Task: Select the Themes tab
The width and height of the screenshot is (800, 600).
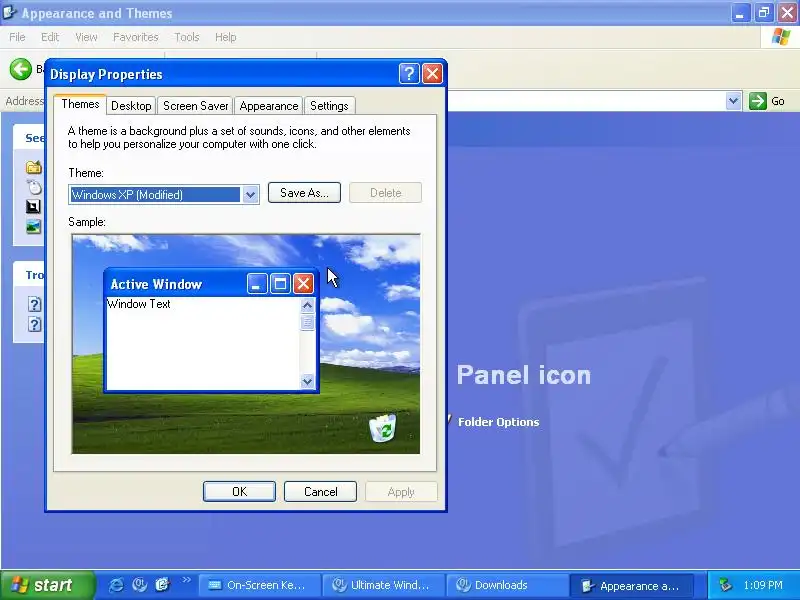Action: pos(80,104)
